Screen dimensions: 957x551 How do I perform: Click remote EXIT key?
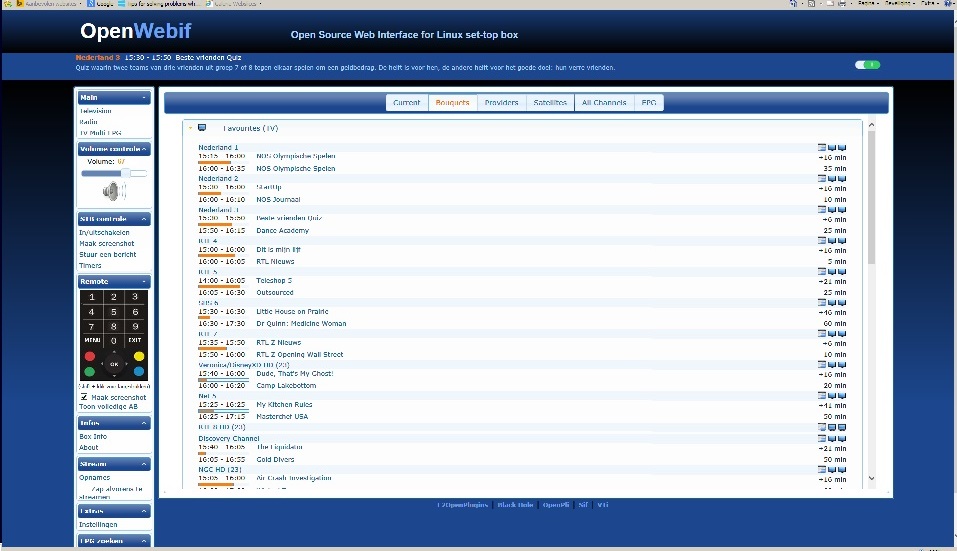[135, 340]
